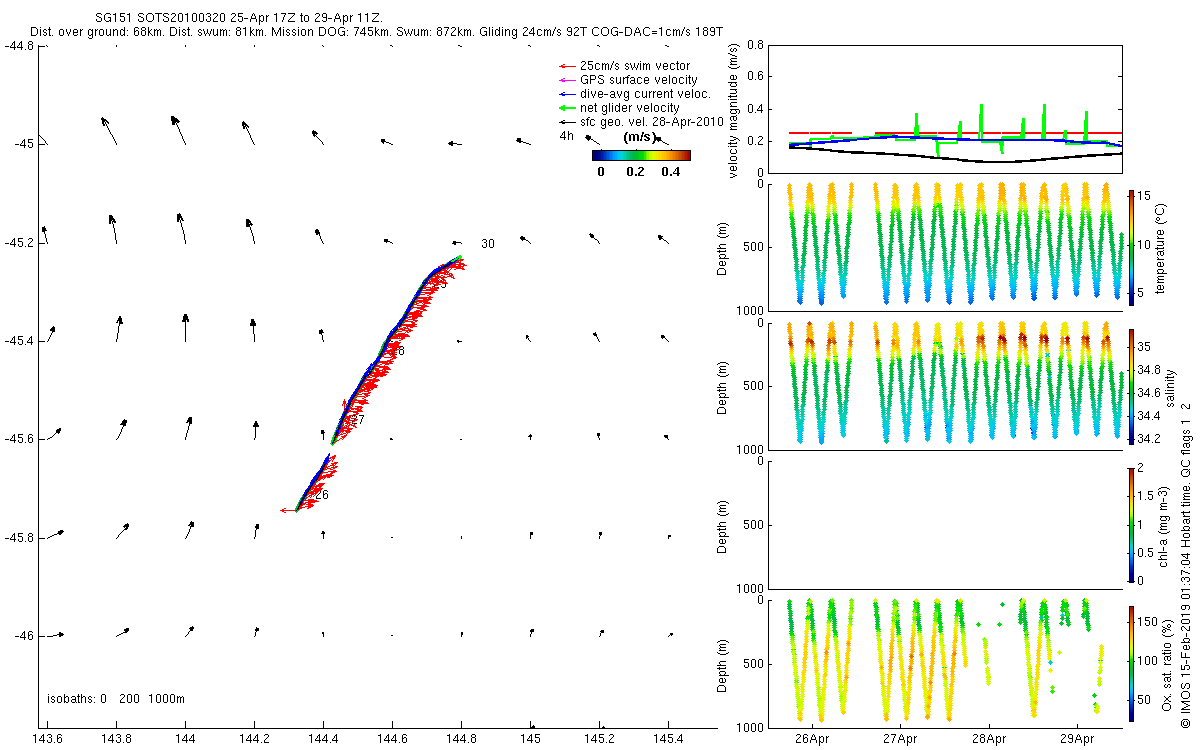Click blue arrow beside dive-avg current legend entry

(x=566, y=94)
